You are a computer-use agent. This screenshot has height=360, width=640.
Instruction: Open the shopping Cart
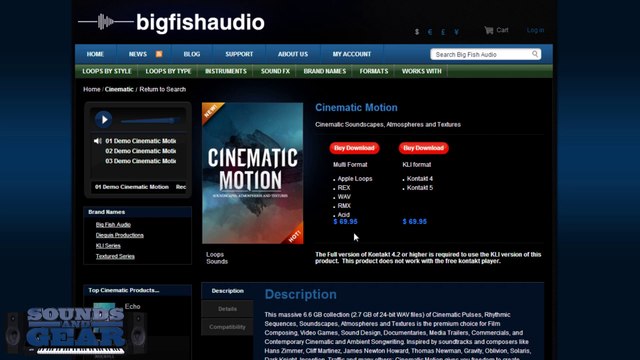point(496,30)
